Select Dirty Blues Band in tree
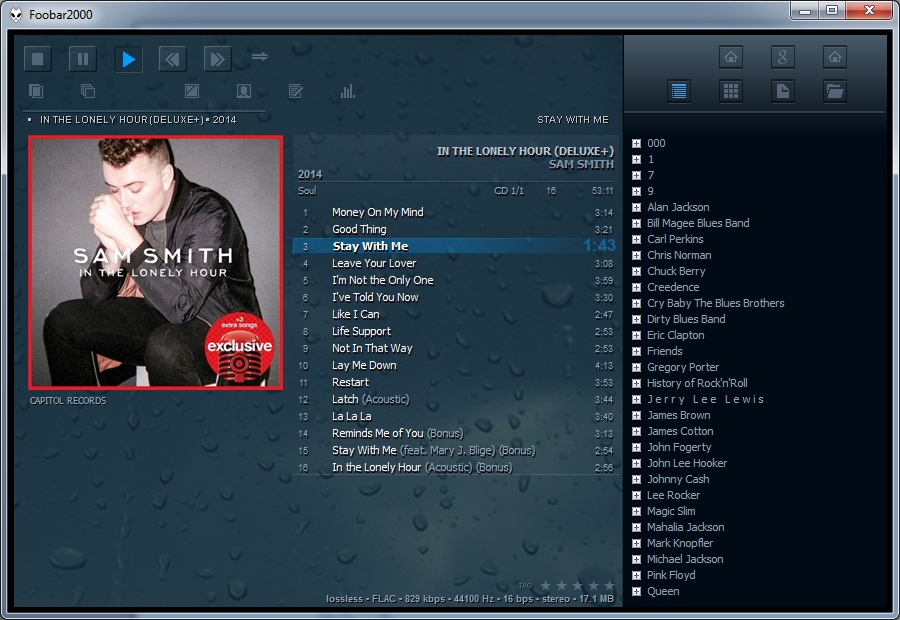This screenshot has height=620, width=900. tap(686, 319)
